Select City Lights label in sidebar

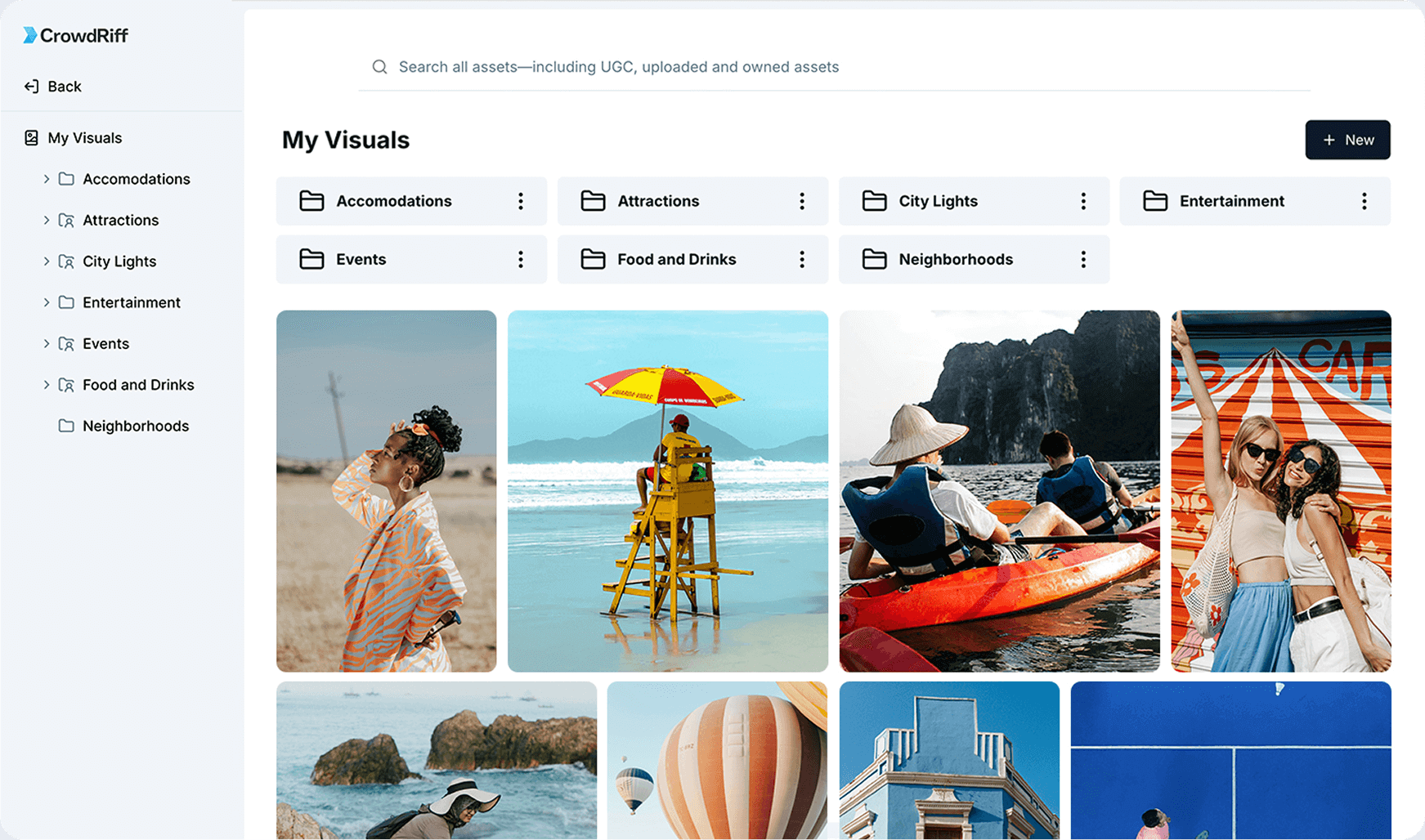[119, 261]
